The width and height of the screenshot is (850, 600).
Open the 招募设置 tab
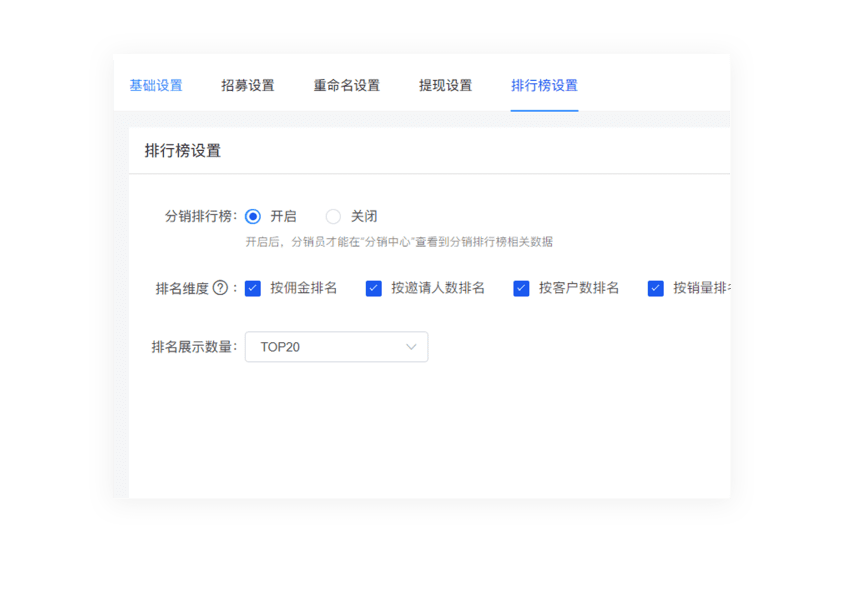click(x=248, y=85)
